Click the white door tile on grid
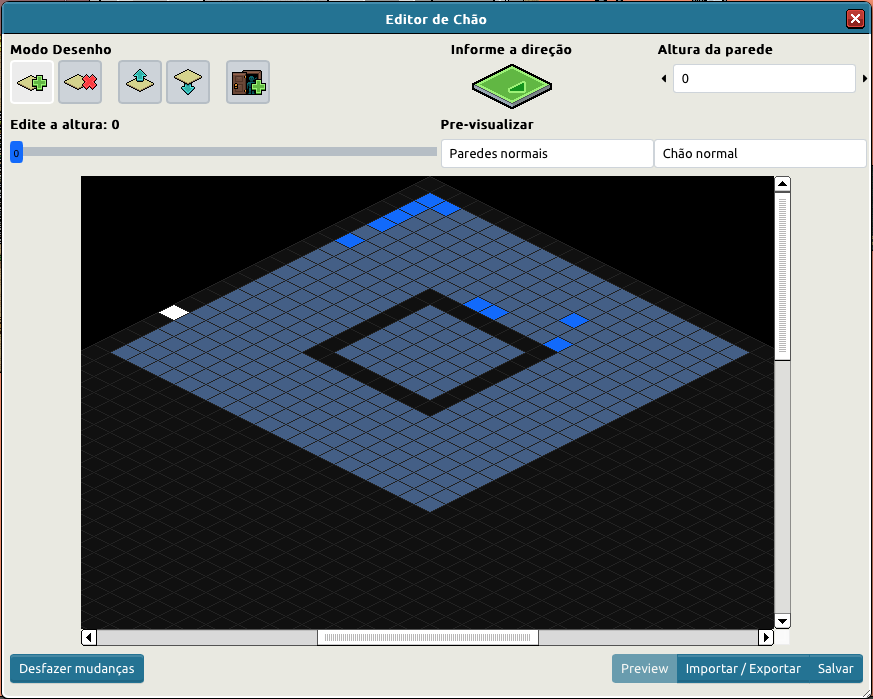The image size is (873, 699). click(174, 312)
